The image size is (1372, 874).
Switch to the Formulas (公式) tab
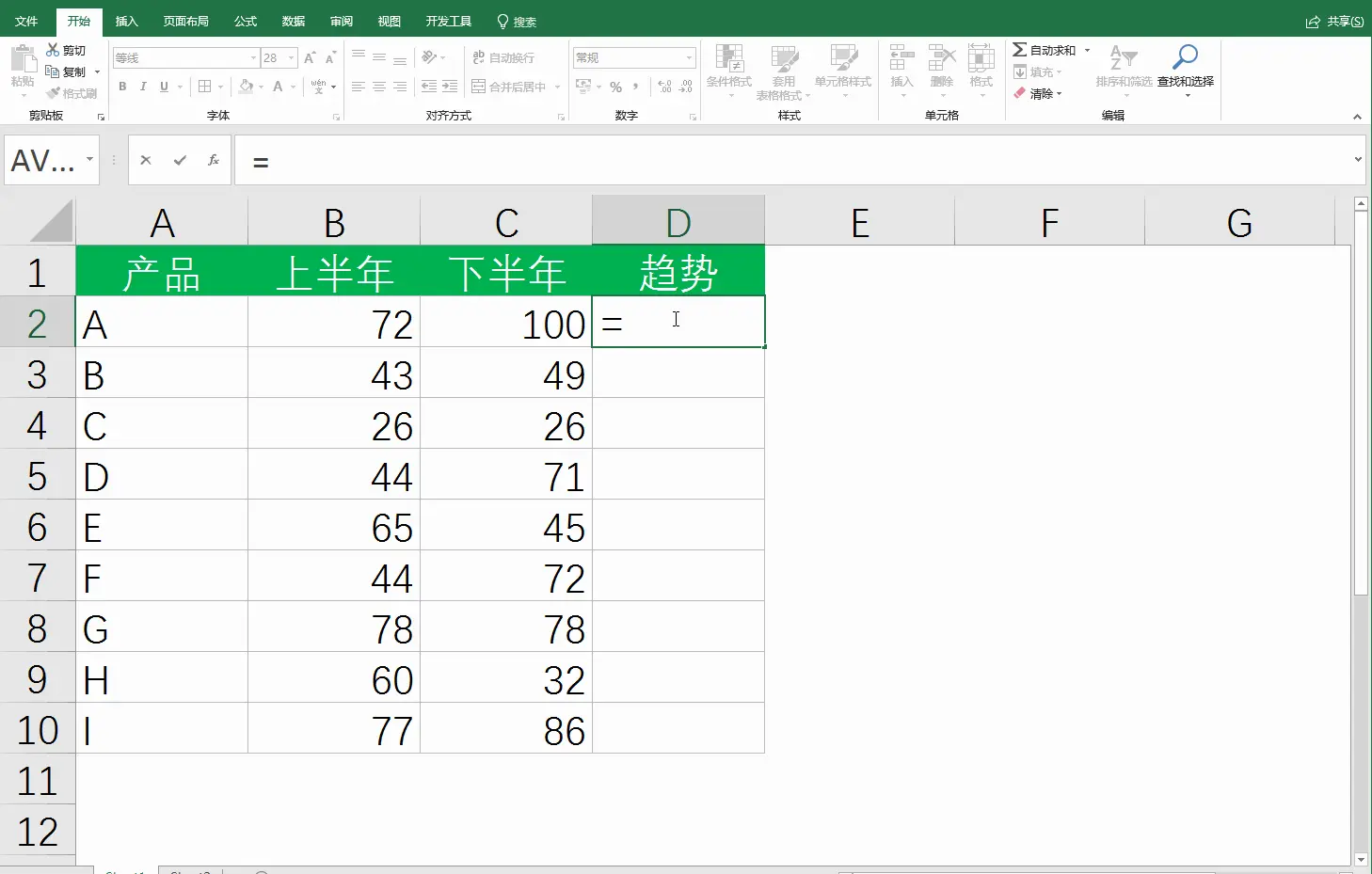tap(246, 21)
